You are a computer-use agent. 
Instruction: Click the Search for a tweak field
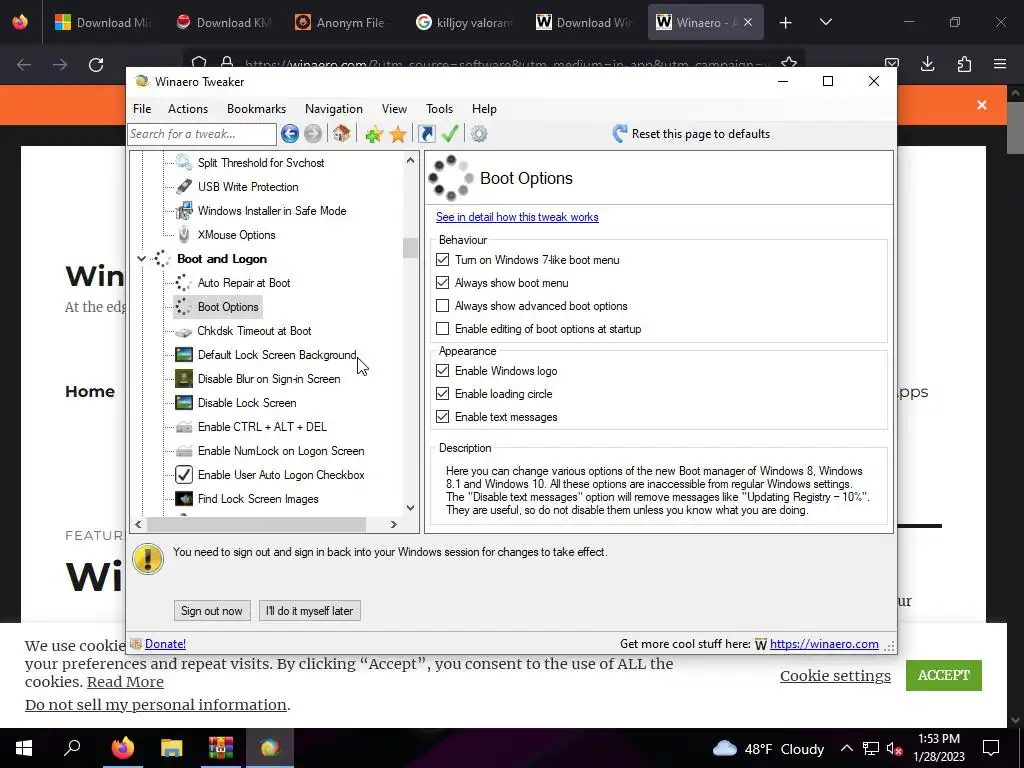click(202, 134)
